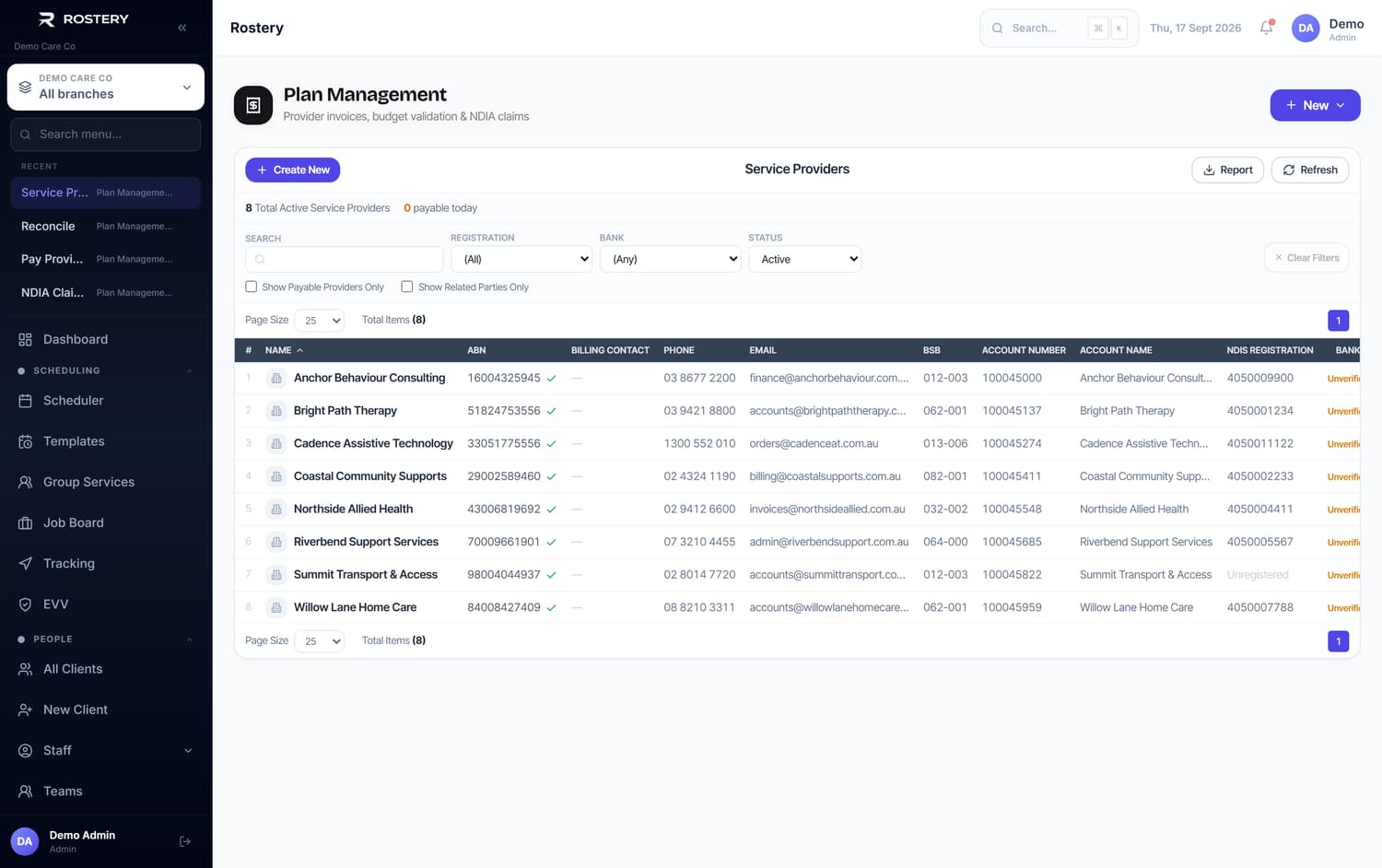Expand the Staff submenu chevron
This screenshot has height=868, width=1382.
(188, 751)
